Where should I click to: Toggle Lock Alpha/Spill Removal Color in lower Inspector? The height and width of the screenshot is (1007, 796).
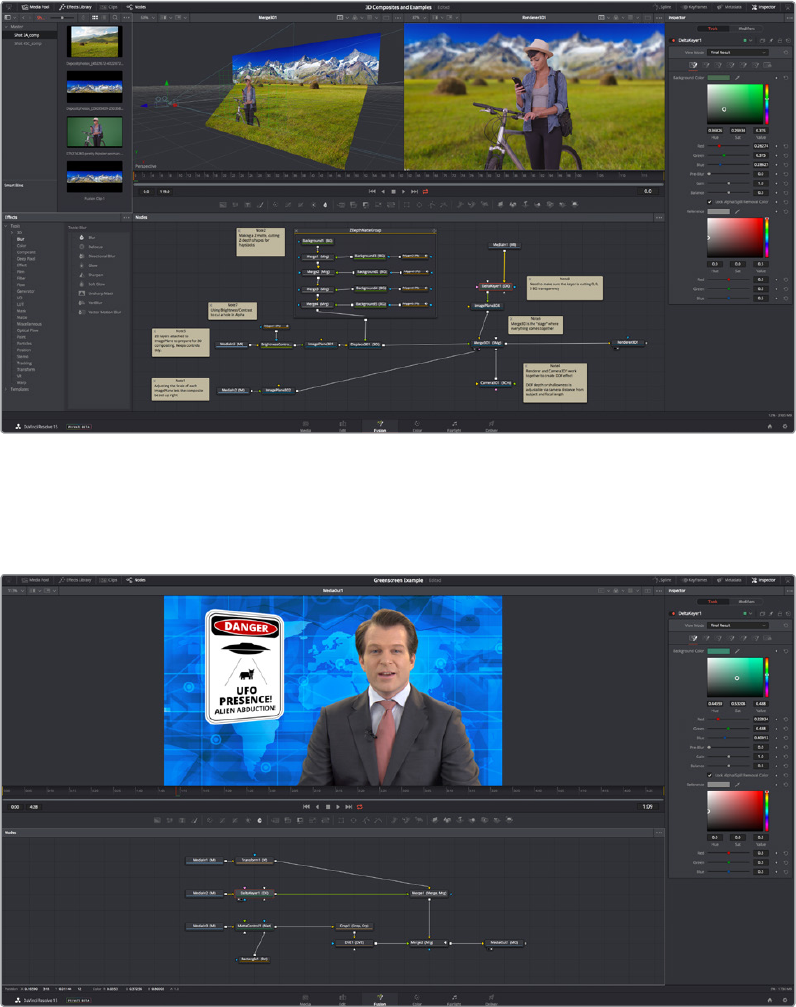709,775
